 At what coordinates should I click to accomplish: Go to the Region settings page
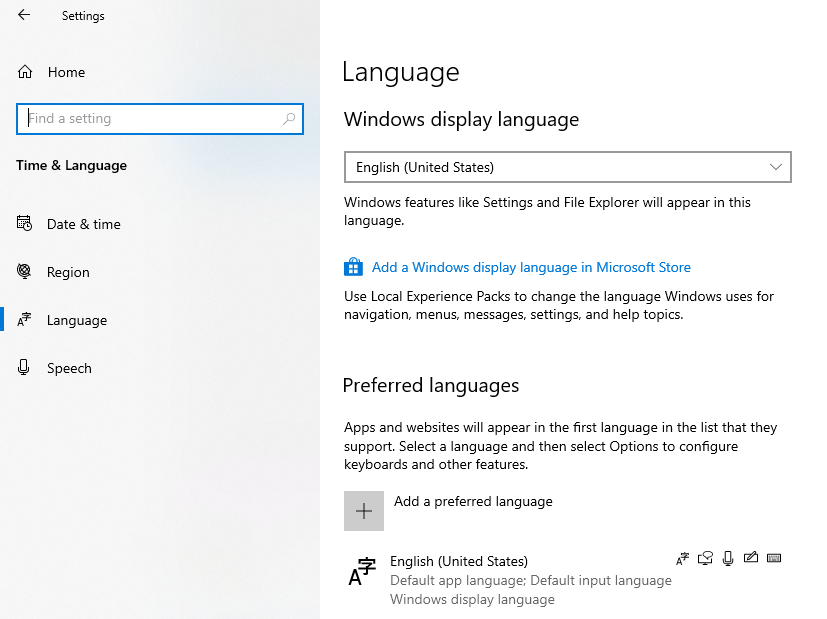click(x=68, y=272)
